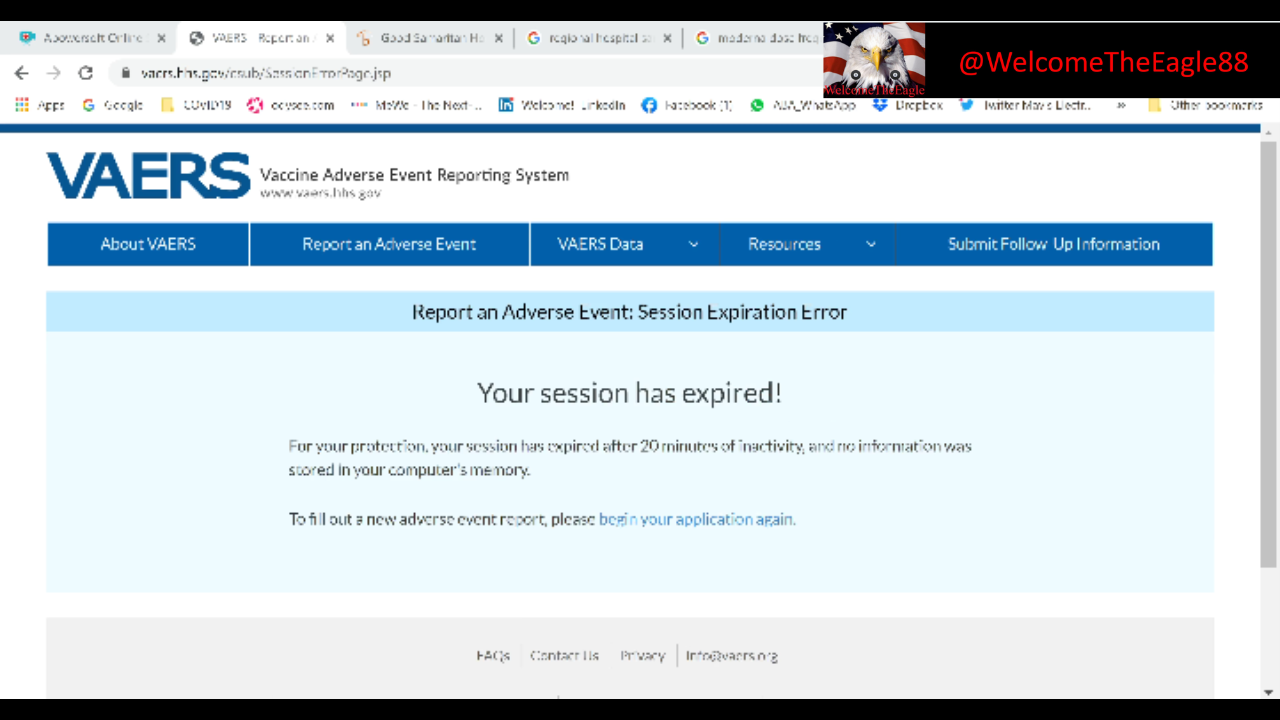The height and width of the screenshot is (720, 1280).
Task: Open the COVID19 bookmarks folder
Action: (196, 105)
